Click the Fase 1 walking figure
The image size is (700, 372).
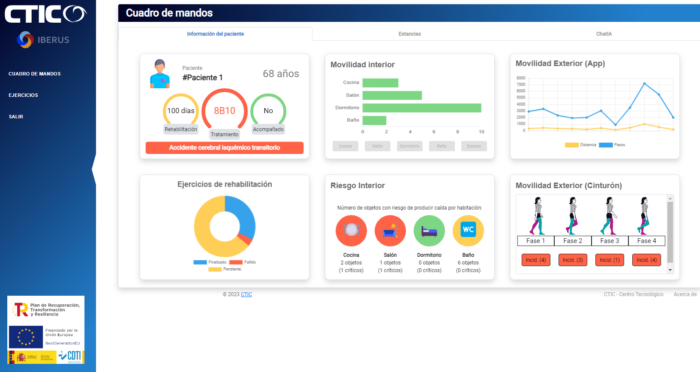pos(537,216)
